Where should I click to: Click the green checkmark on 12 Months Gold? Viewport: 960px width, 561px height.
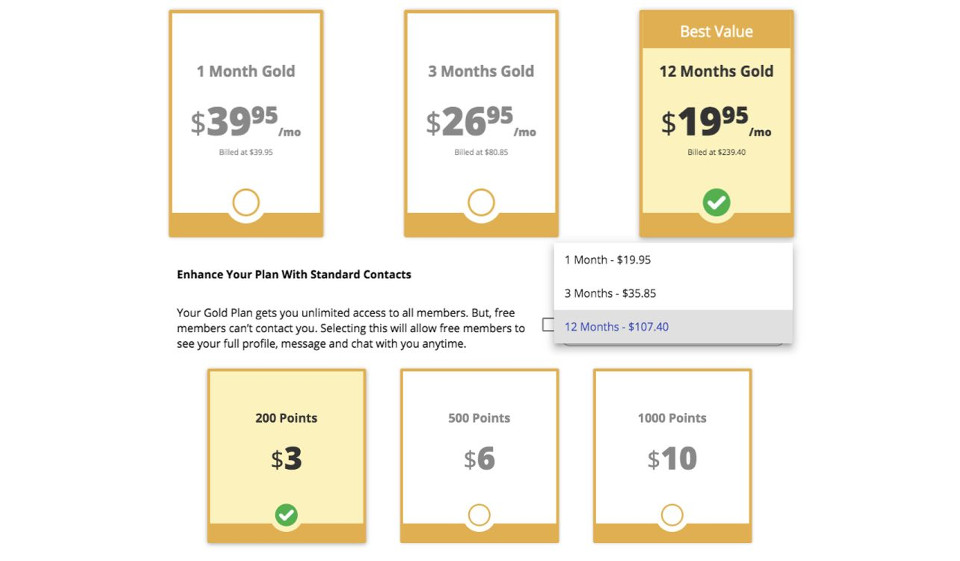[716, 202]
